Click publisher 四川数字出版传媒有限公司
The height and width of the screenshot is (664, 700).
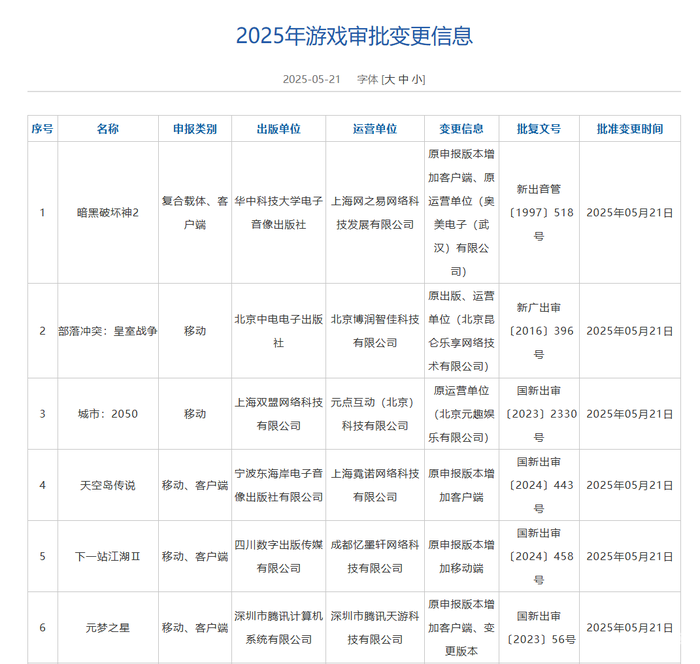[279, 556]
